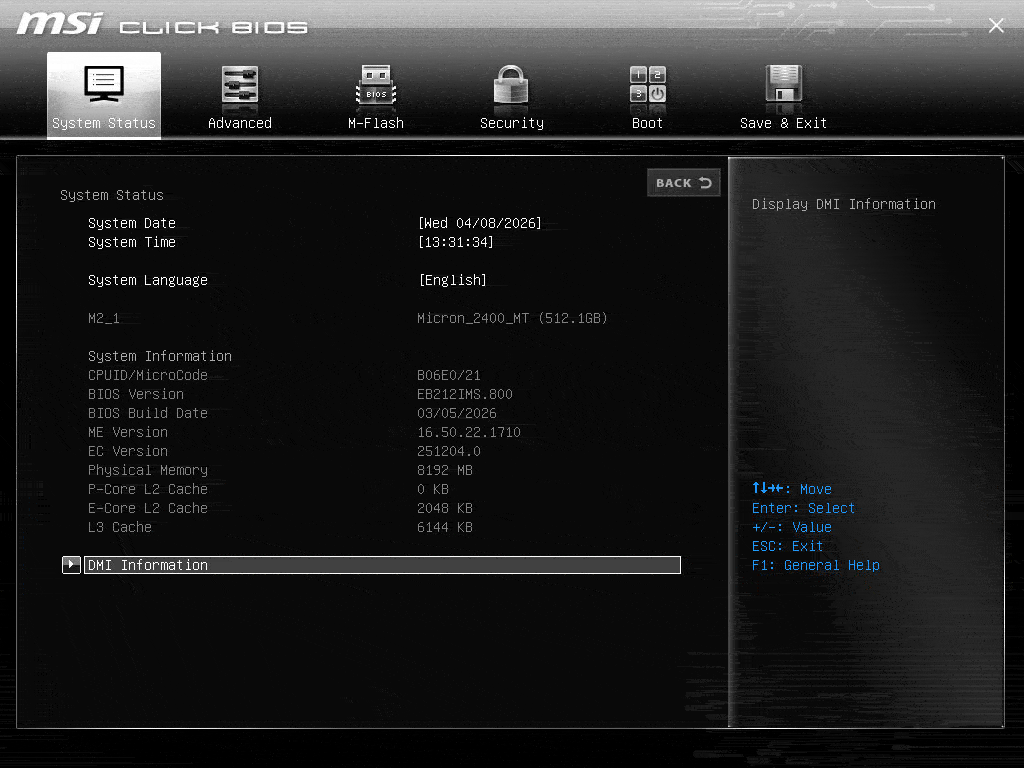Select the System Date label
Image resolution: width=1024 pixels, height=768 pixels.
pos(132,223)
